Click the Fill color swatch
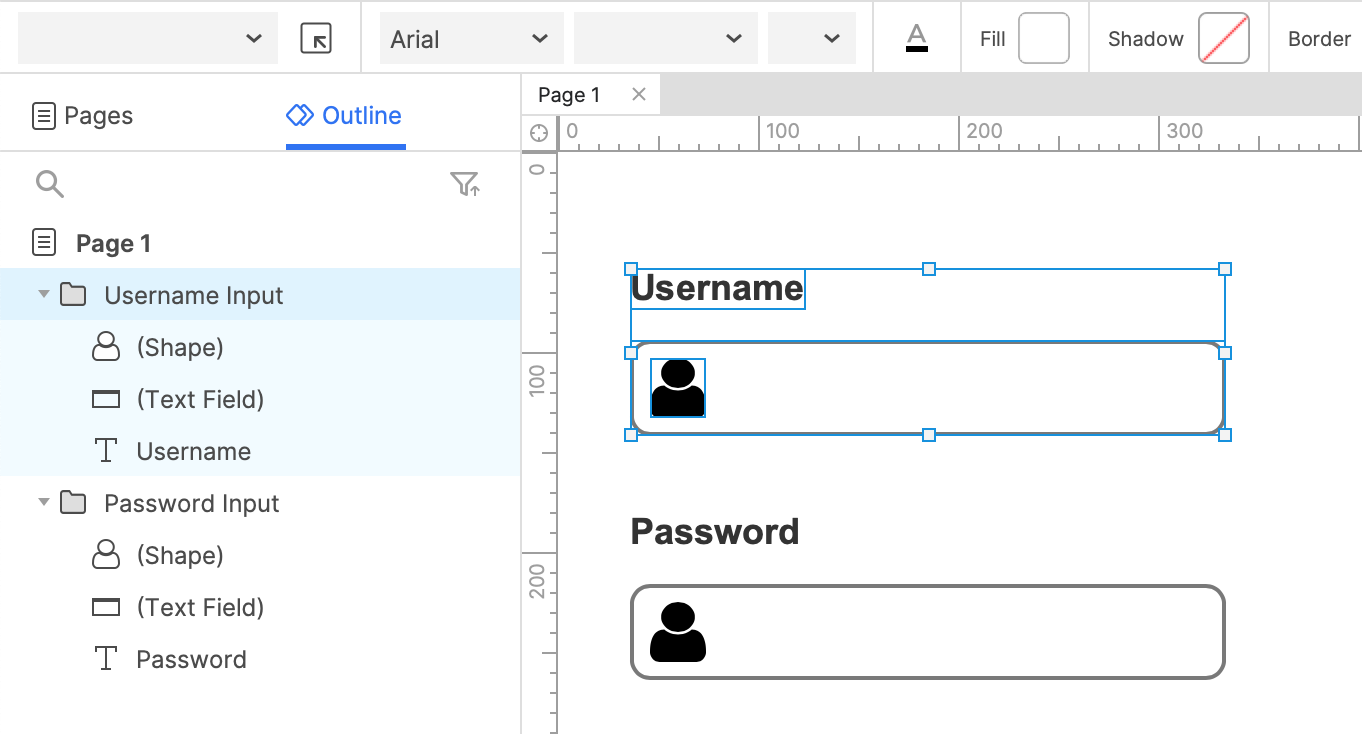1362x734 pixels. coord(1043,38)
